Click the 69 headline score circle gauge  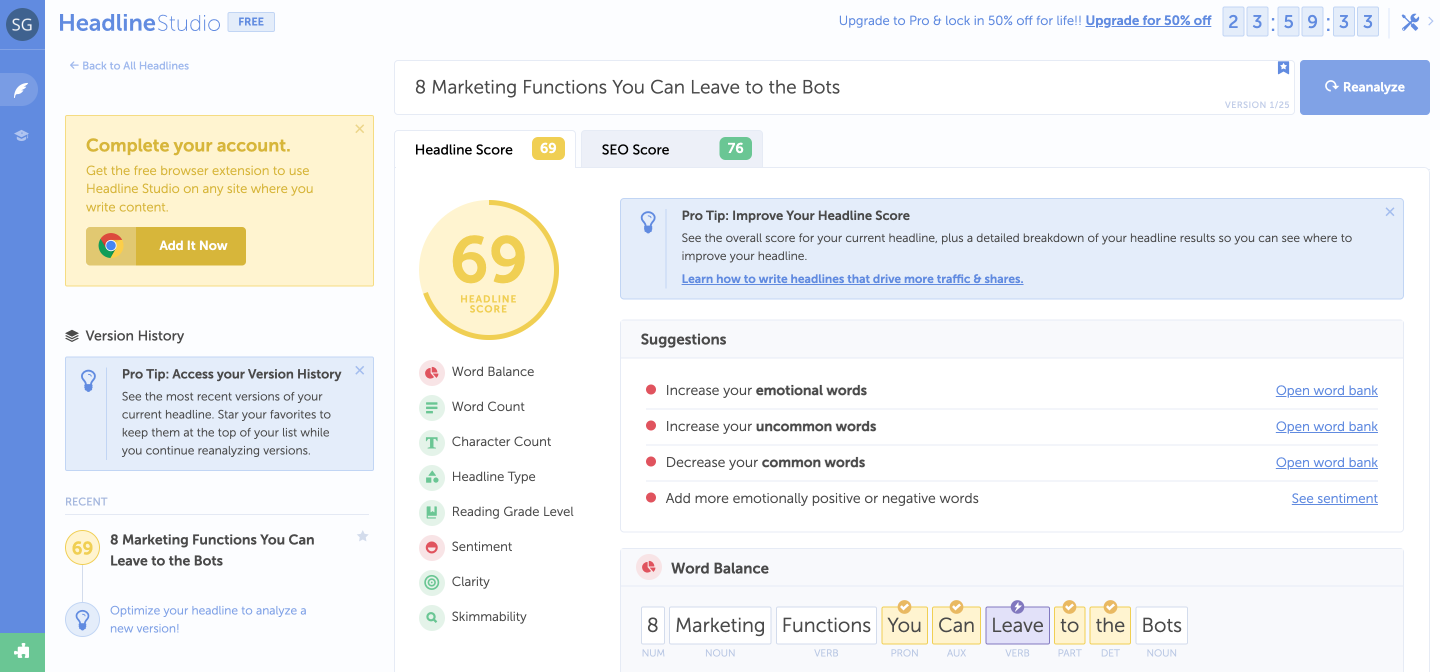pyautogui.click(x=488, y=270)
